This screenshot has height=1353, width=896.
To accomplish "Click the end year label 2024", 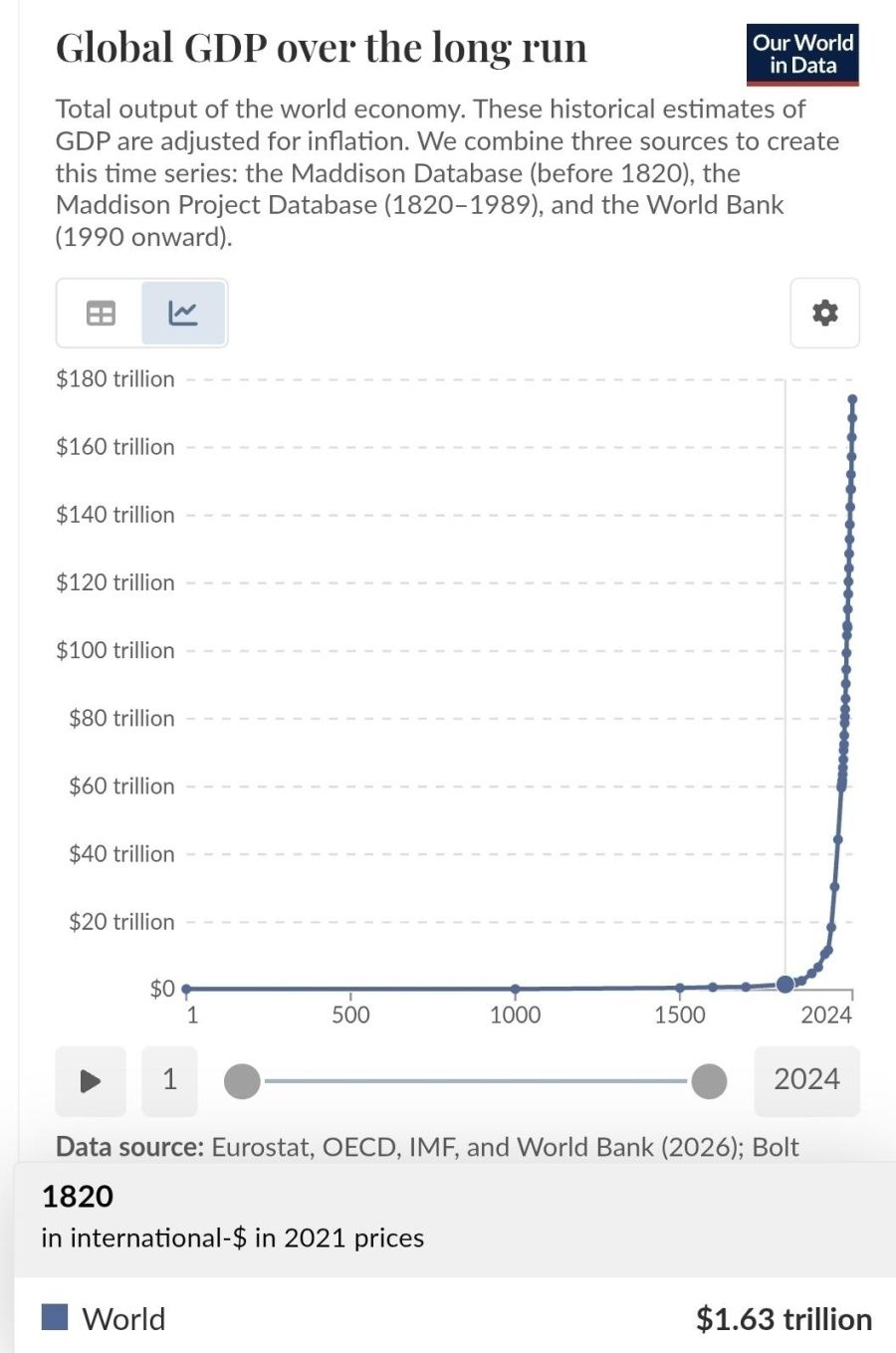I will (806, 1080).
